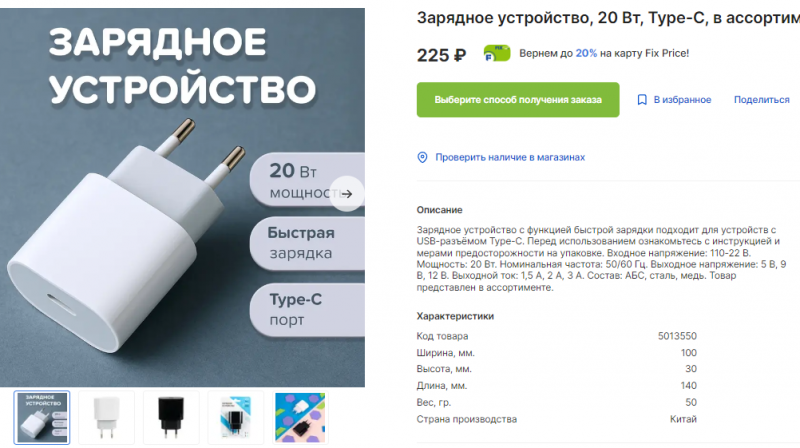800x448 pixels.
Task: Select the white charger thumbnail
Action: tap(107, 417)
